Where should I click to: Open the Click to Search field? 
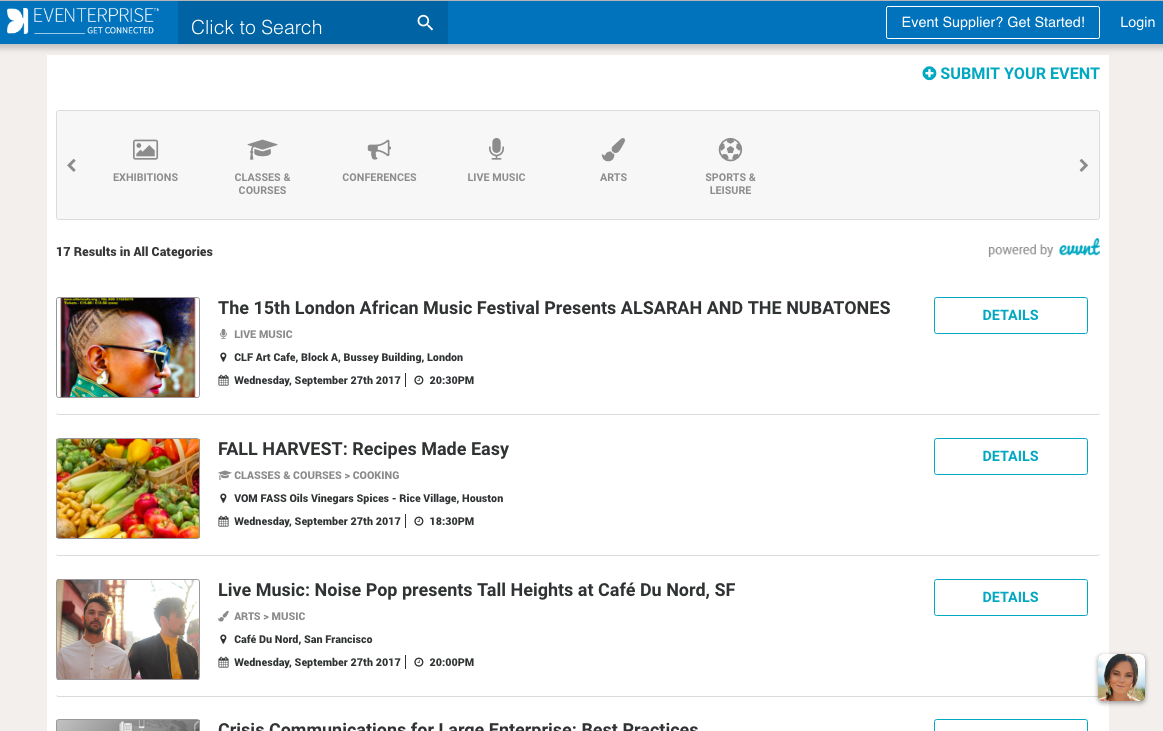tap(312, 24)
